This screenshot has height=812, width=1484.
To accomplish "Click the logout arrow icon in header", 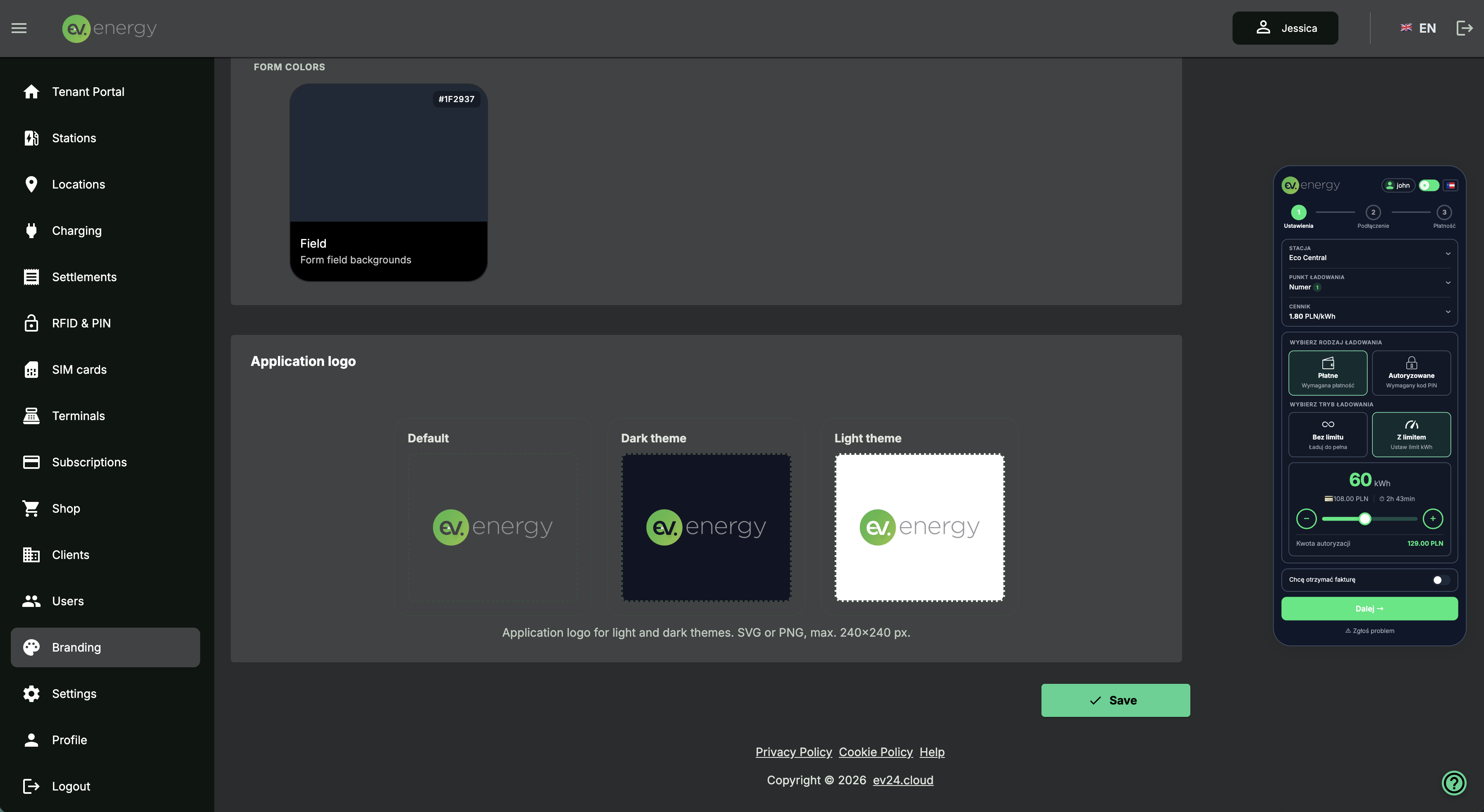I will [x=1465, y=28].
